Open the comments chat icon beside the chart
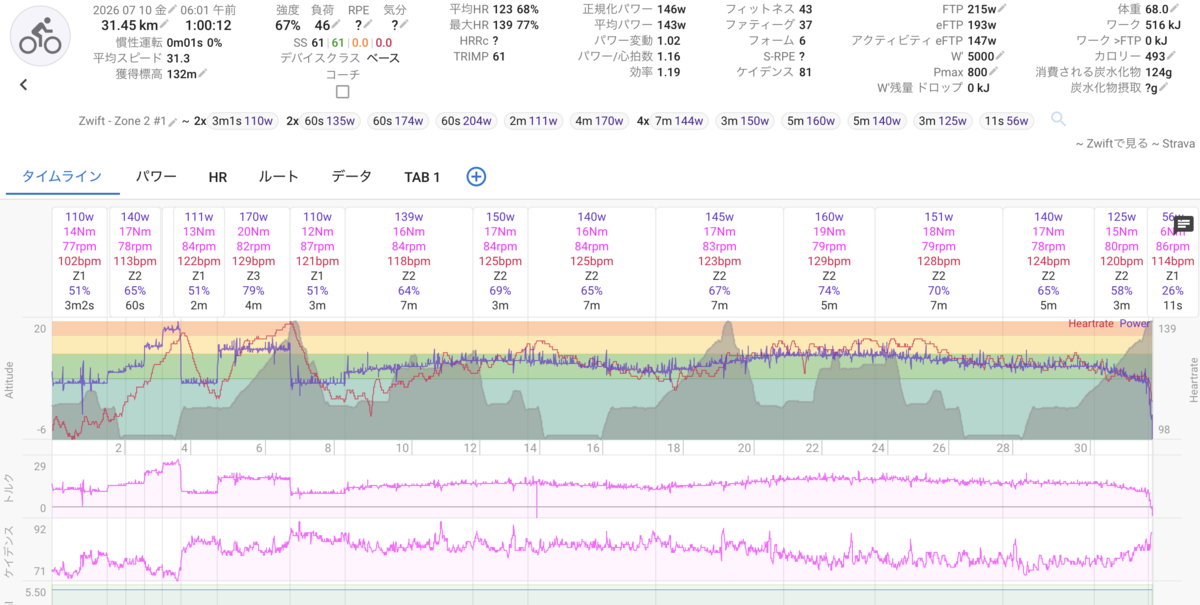The image size is (1200, 605). (1184, 224)
